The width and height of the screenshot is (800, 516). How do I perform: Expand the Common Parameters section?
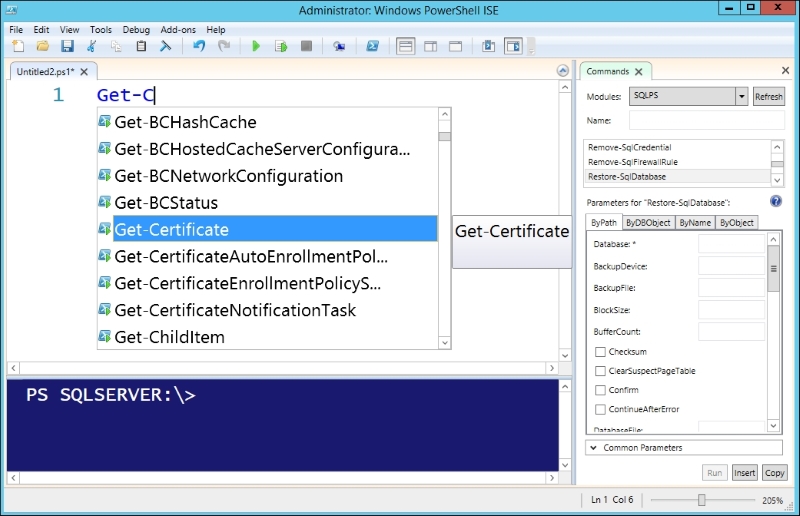point(684,448)
